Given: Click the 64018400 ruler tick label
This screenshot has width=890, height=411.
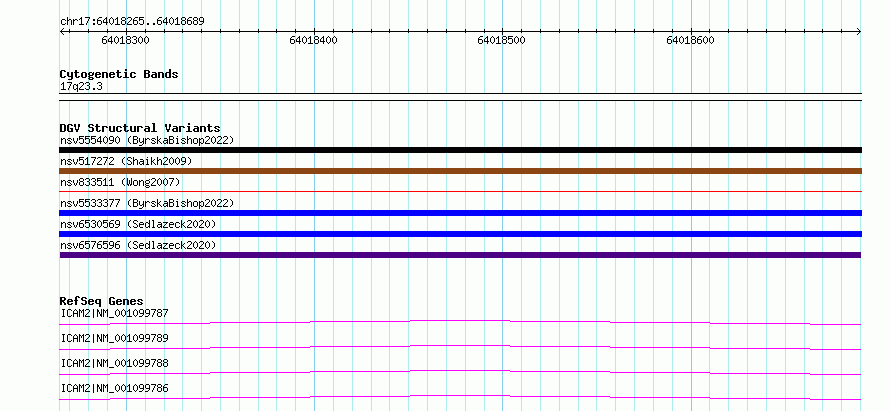Looking at the screenshot, I should tap(313, 40).
